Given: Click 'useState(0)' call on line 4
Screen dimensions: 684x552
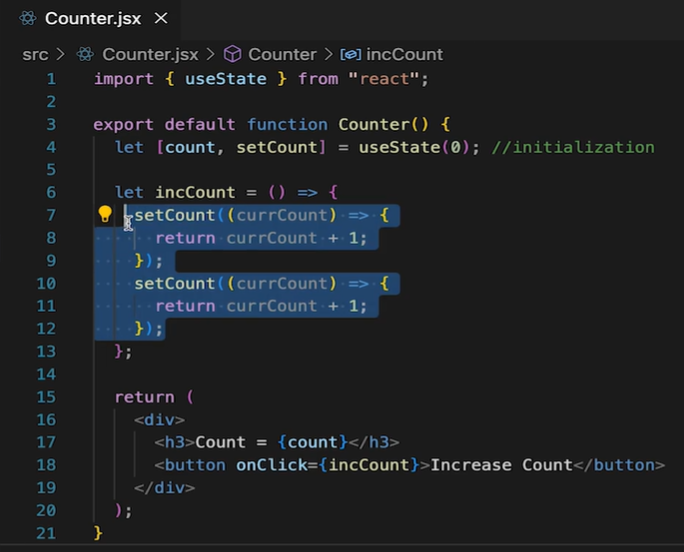Looking at the screenshot, I should click(x=414, y=147).
